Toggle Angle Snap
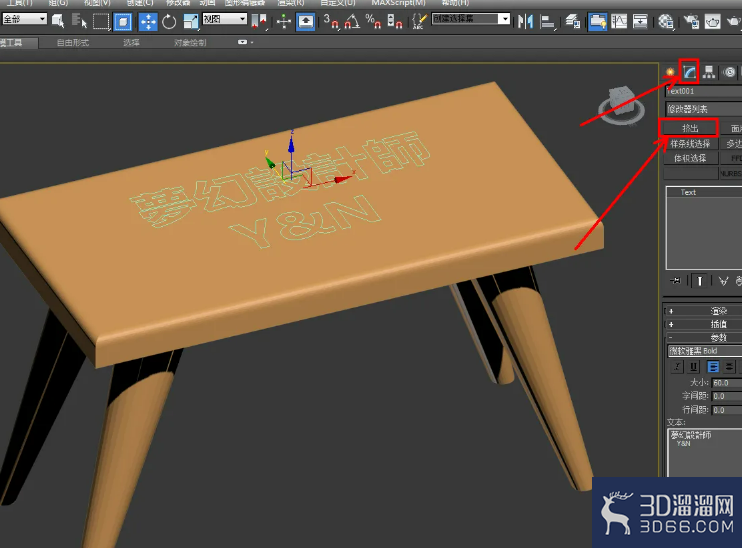 pos(352,22)
